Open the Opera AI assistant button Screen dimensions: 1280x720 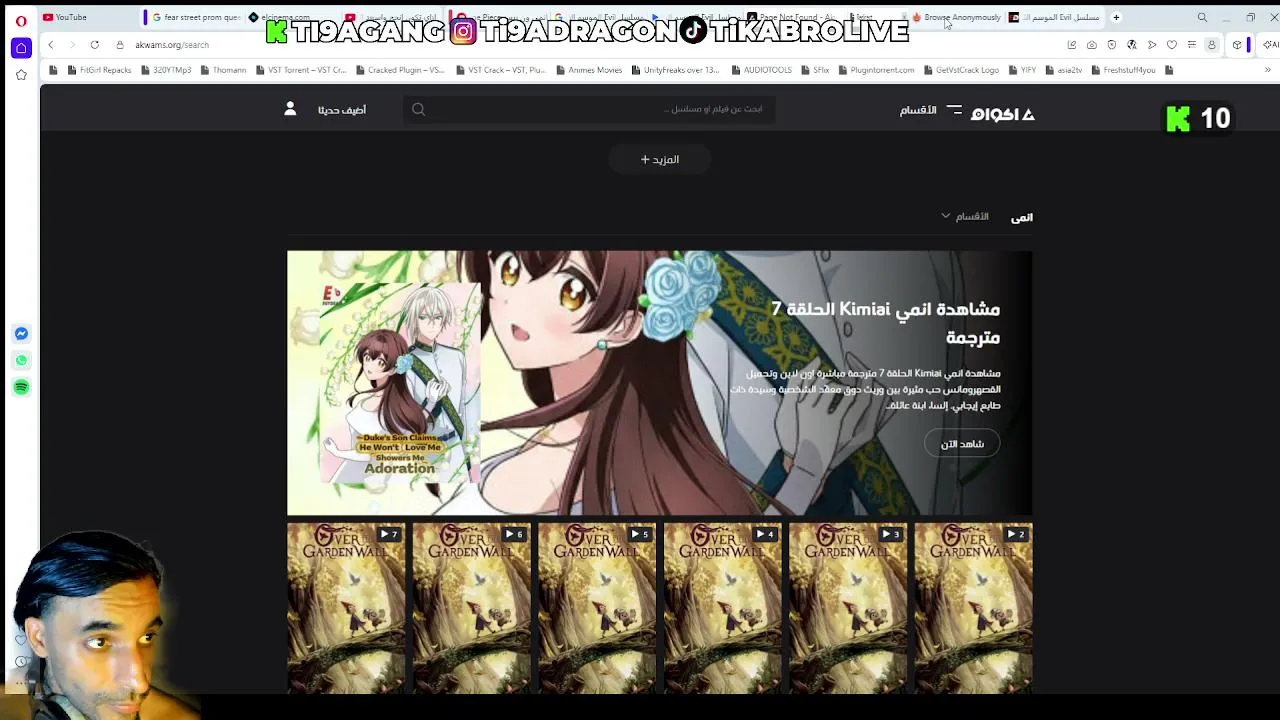(x=1271, y=45)
